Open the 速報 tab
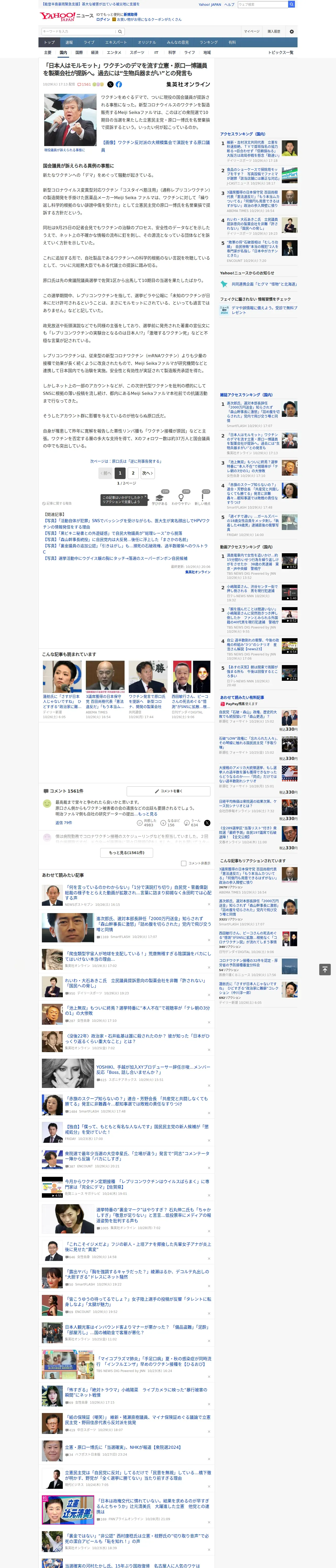Viewport: 336px width, 1568px height. tap(69, 42)
